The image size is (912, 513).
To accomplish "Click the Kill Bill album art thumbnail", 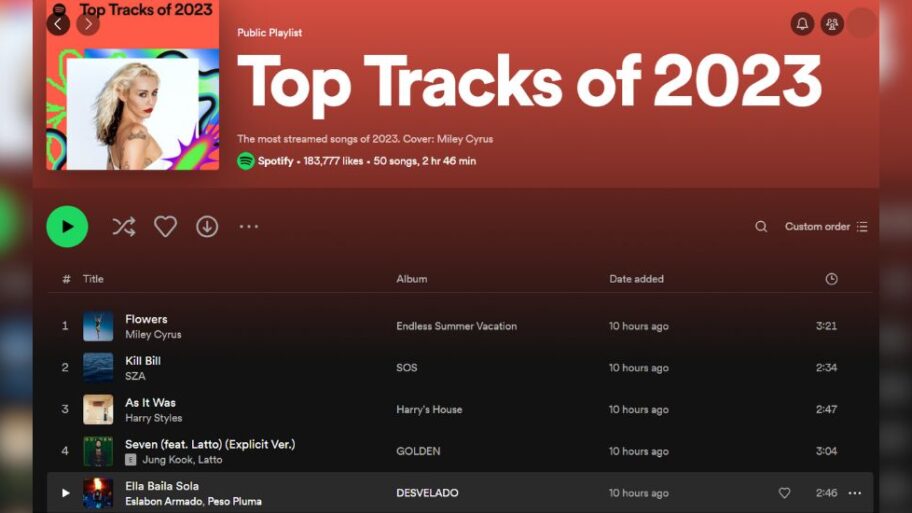I will click(x=98, y=368).
